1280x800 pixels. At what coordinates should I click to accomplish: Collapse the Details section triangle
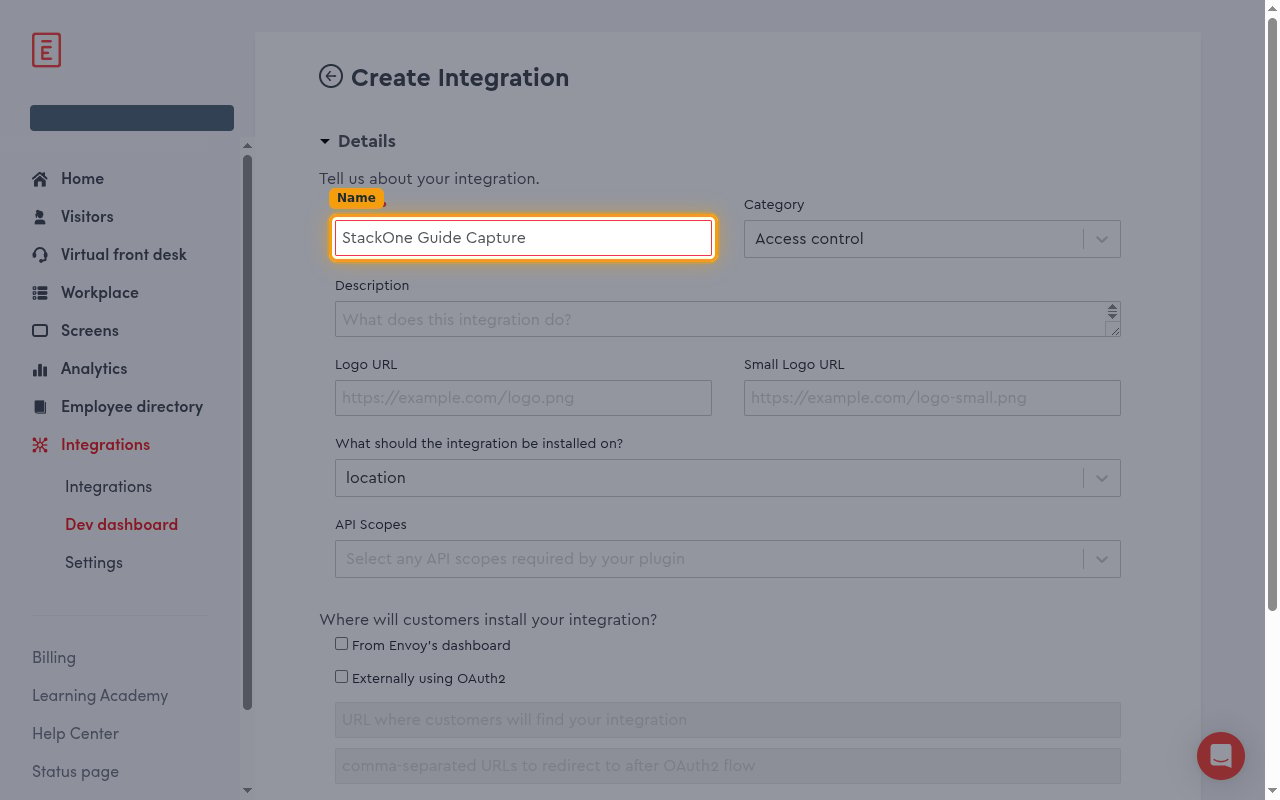click(x=325, y=142)
